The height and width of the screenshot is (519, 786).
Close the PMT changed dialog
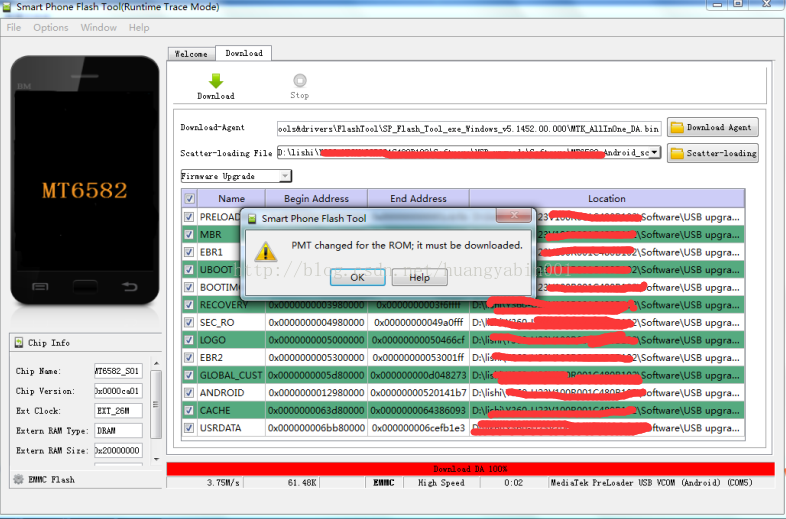pos(514,215)
